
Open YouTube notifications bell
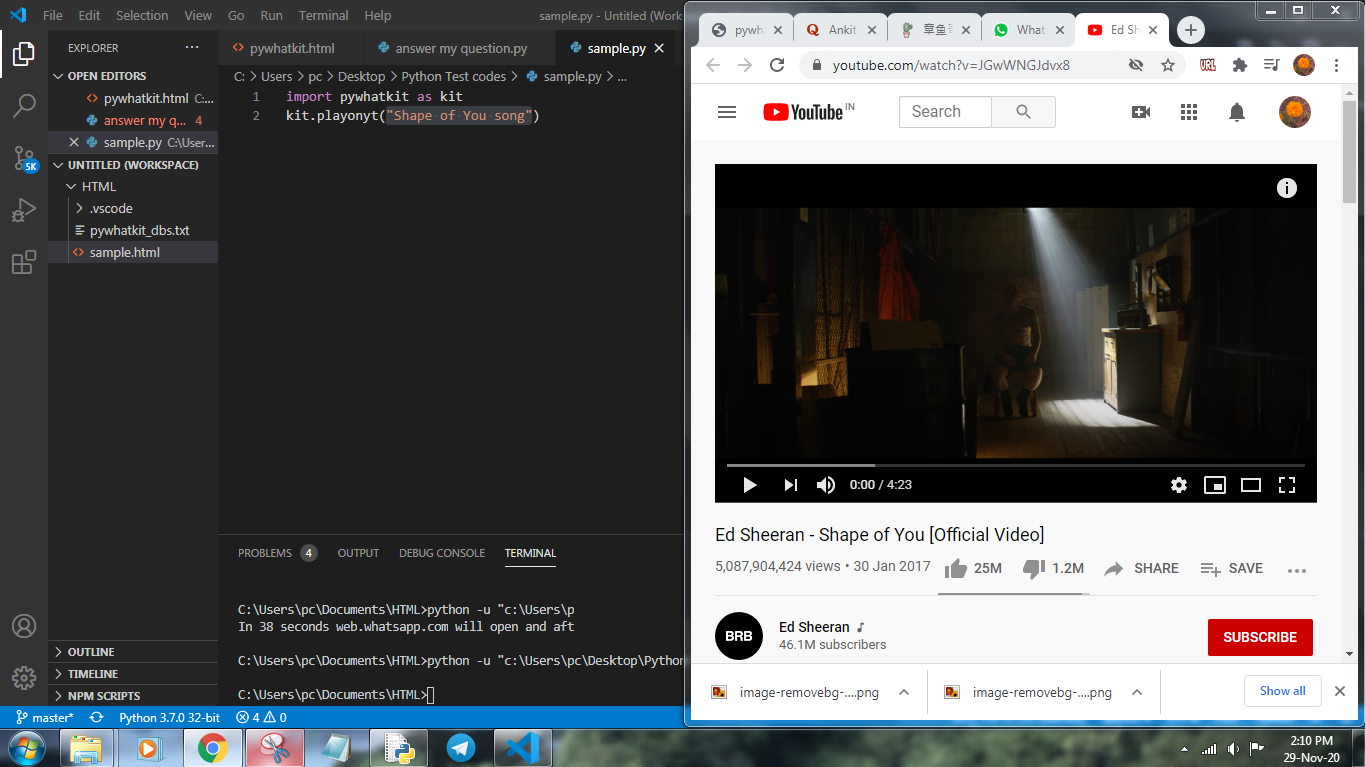(1237, 112)
